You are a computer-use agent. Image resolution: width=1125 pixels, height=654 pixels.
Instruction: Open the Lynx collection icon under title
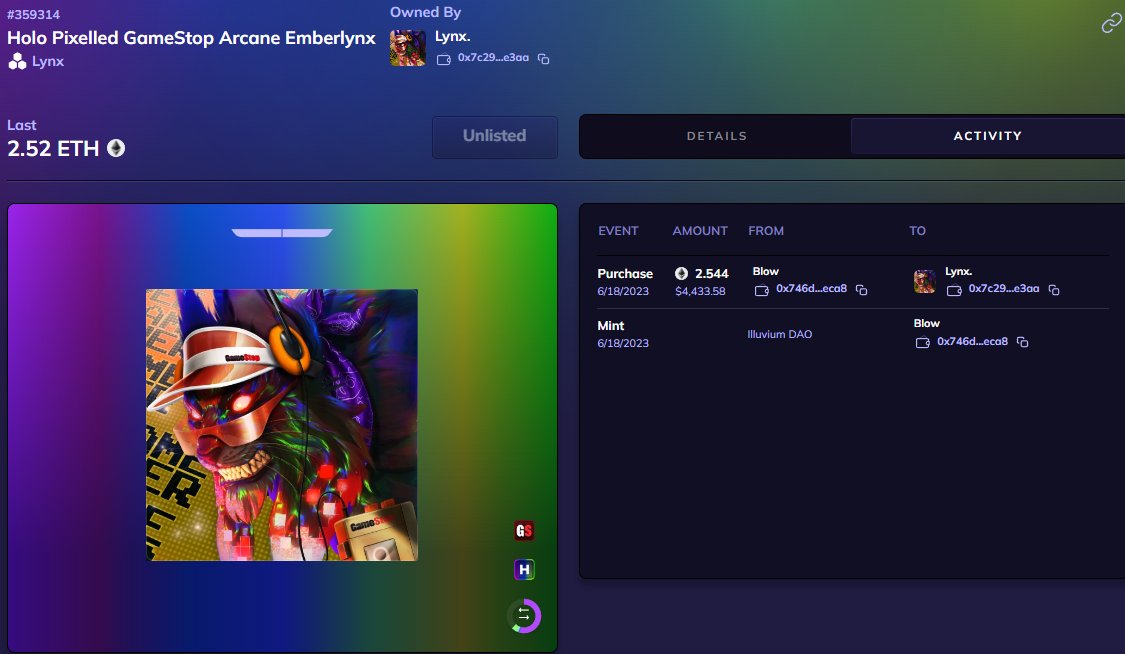tap(17, 62)
